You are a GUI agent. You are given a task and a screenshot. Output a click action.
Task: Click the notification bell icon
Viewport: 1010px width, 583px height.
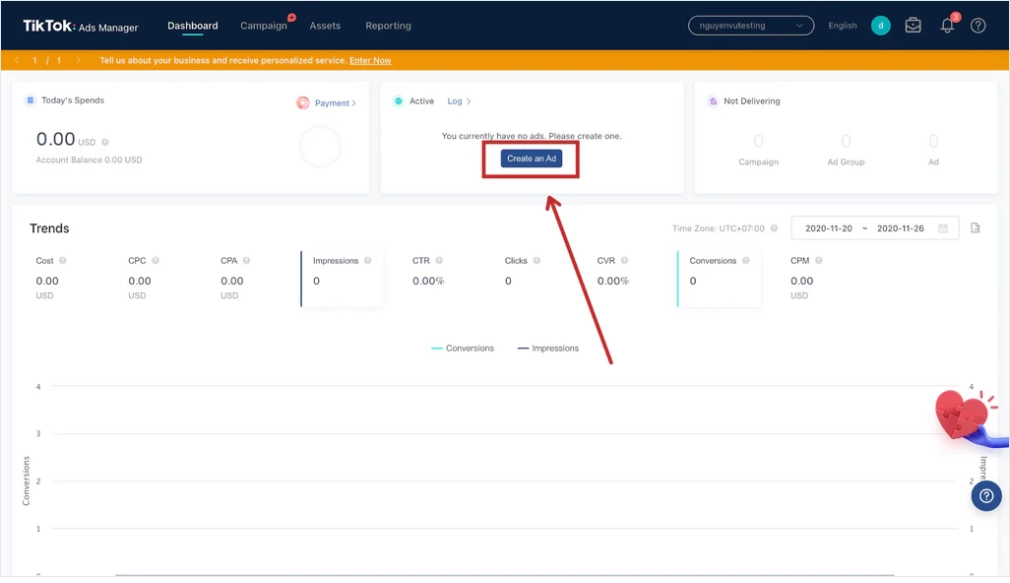pyautogui.click(x=947, y=26)
